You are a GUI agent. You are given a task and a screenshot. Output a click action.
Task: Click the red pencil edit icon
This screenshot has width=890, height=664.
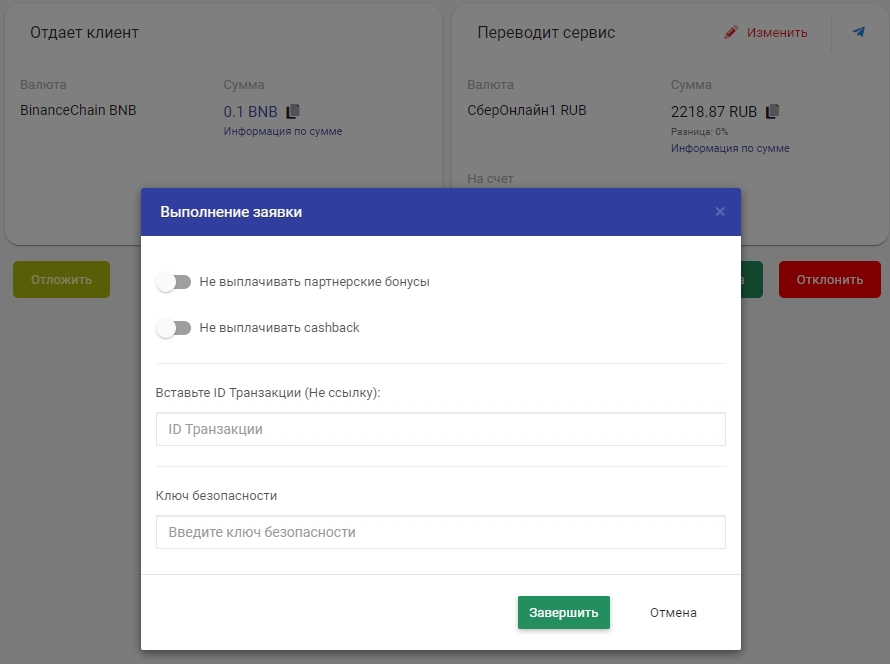coord(730,32)
